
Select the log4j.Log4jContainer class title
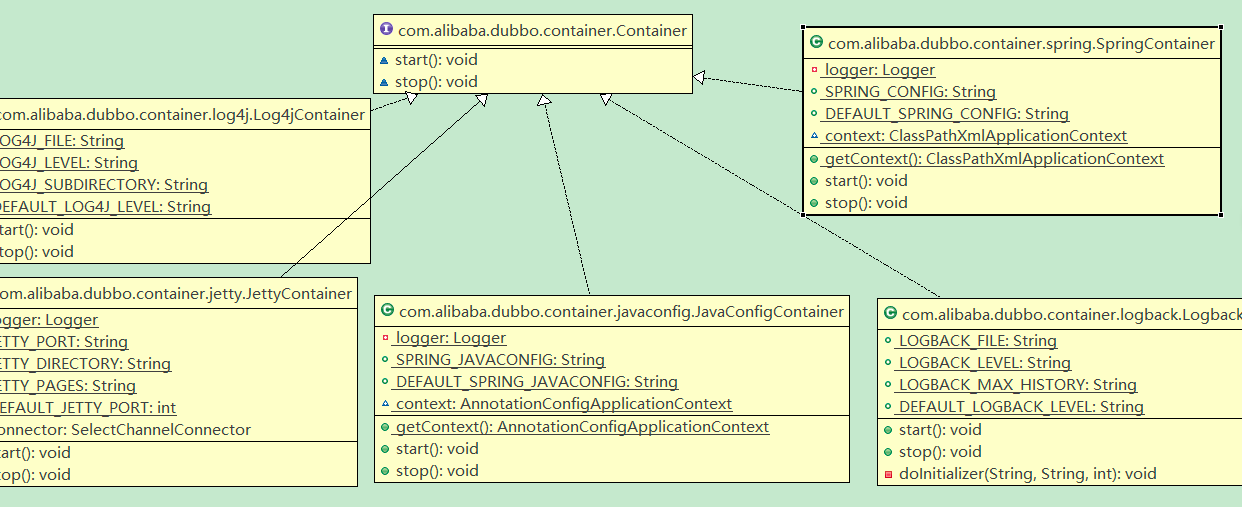click(181, 114)
